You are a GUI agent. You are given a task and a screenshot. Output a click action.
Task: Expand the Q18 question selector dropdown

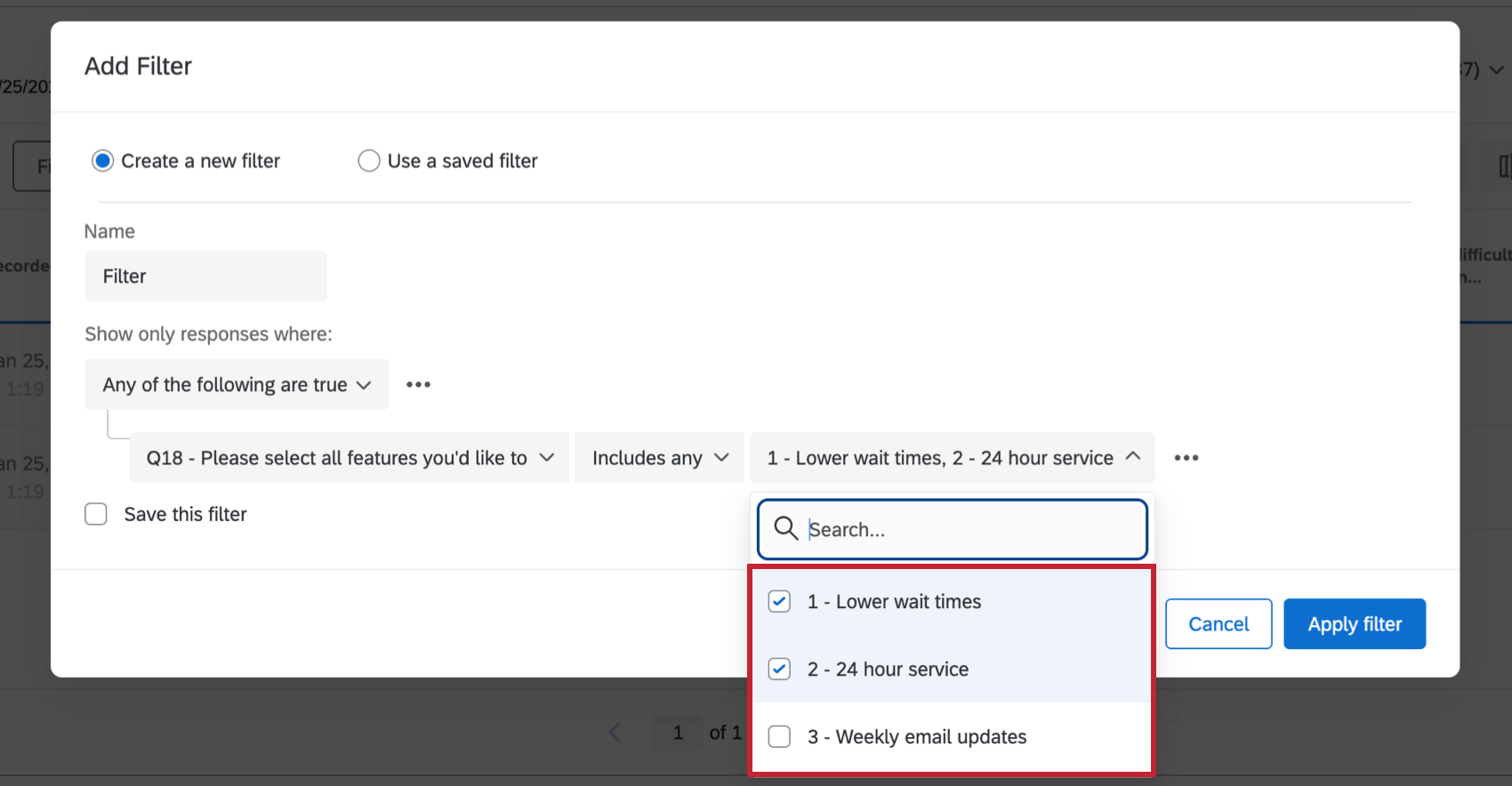tap(350, 458)
